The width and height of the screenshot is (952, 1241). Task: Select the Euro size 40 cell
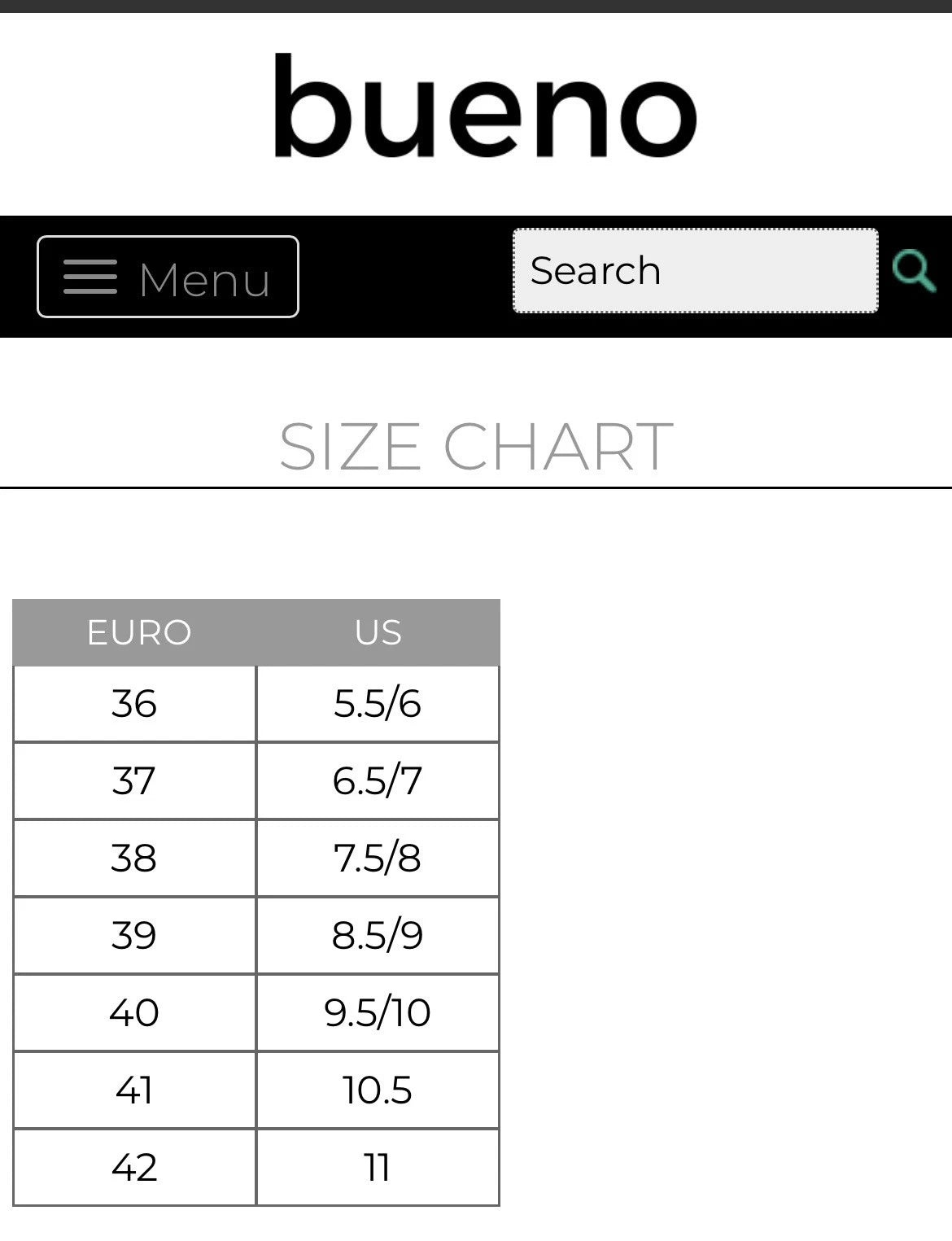(134, 1012)
